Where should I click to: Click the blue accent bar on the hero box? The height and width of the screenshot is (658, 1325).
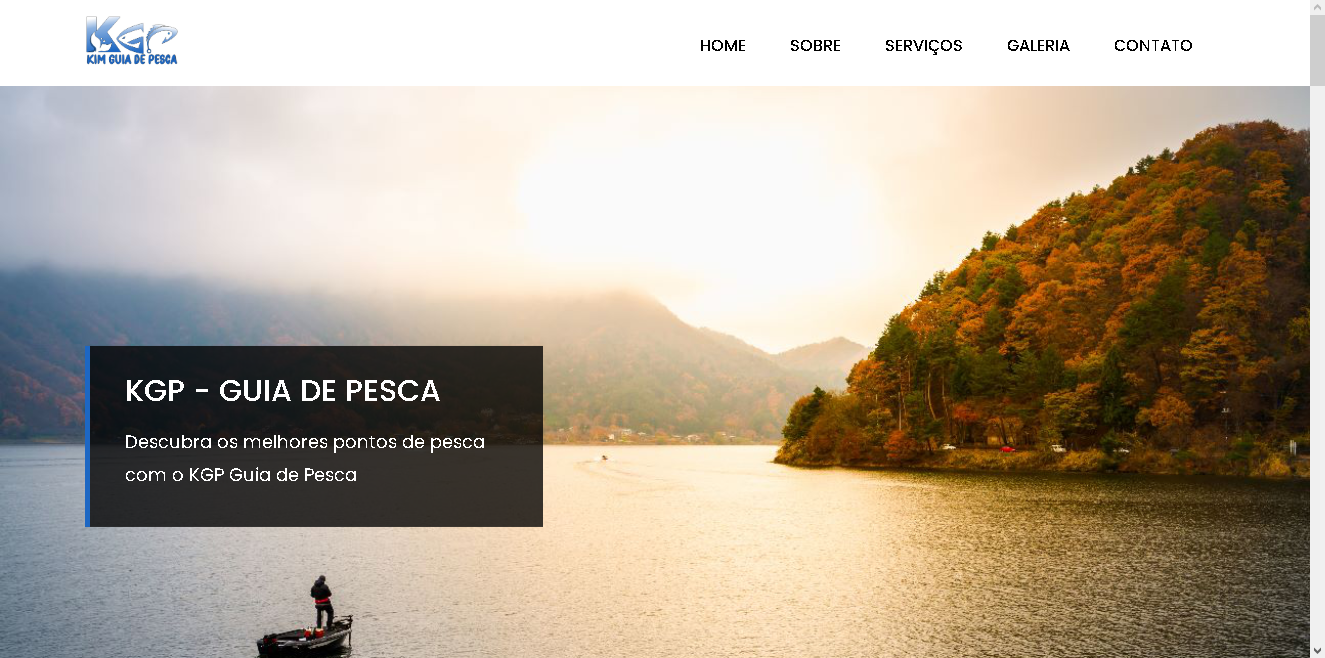pos(88,436)
